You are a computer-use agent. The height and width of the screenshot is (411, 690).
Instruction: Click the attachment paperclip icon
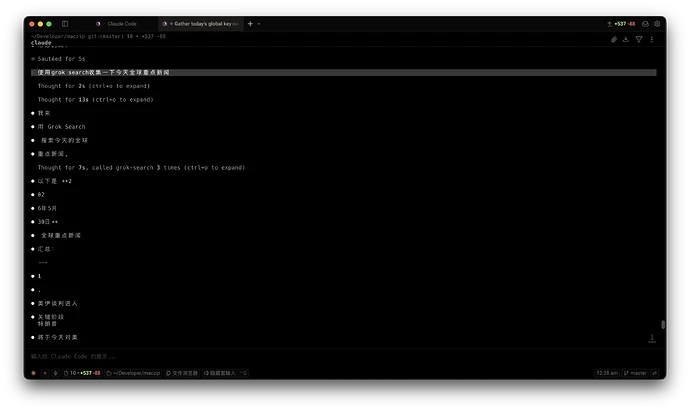[x=614, y=40]
